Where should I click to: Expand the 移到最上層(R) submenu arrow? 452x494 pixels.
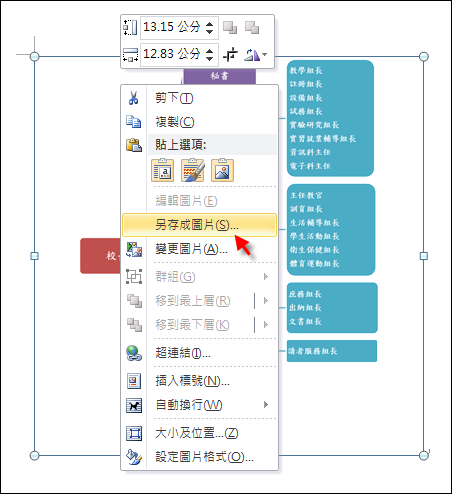click(x=266, y=301)
